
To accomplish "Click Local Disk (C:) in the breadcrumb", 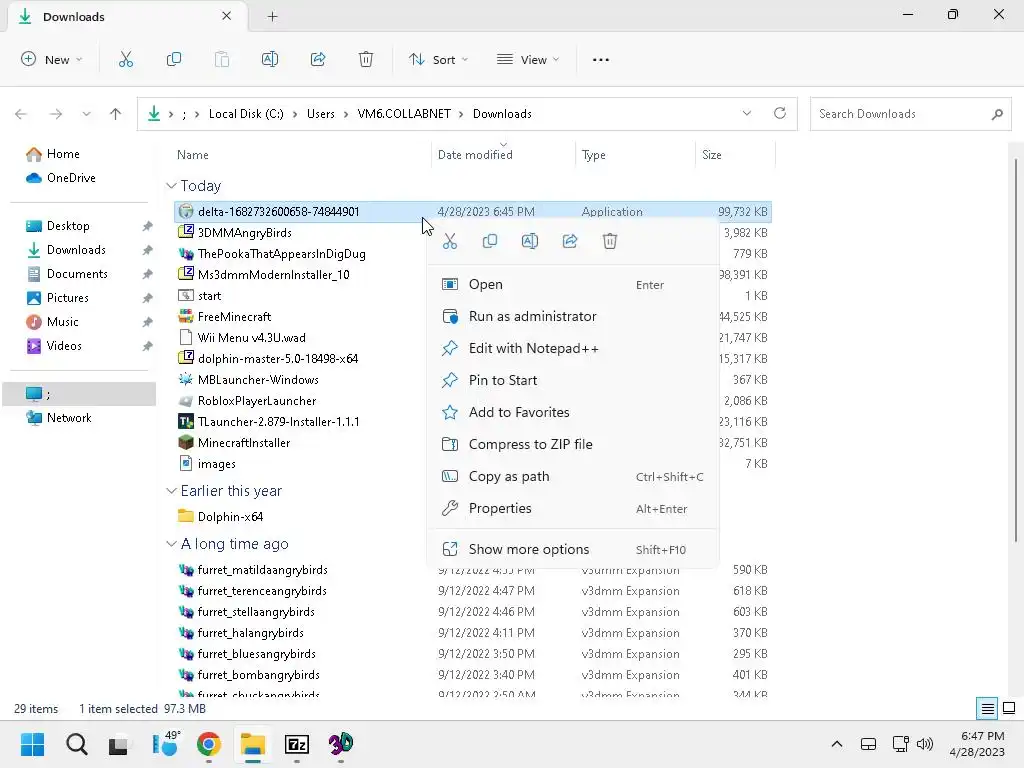I will 246,114.
